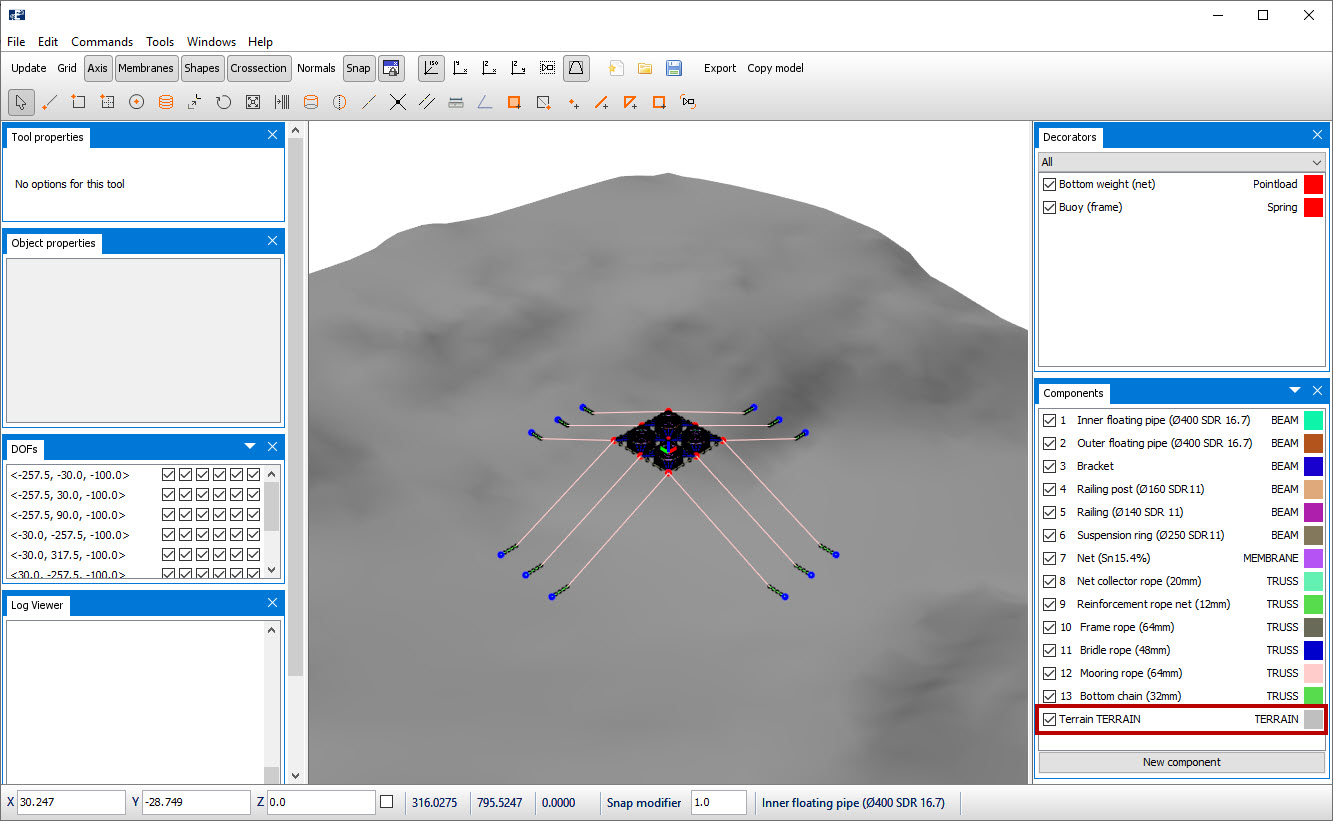Hide Inner floating pipe component

1049,420
